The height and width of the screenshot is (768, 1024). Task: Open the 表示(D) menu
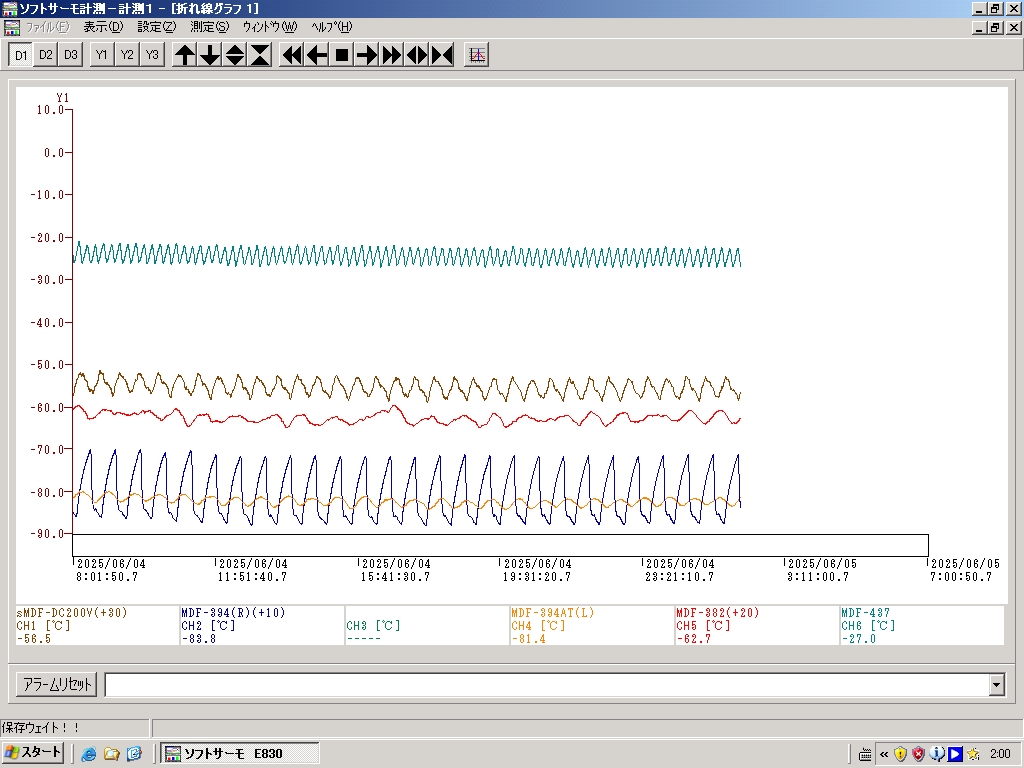(103, 27)
